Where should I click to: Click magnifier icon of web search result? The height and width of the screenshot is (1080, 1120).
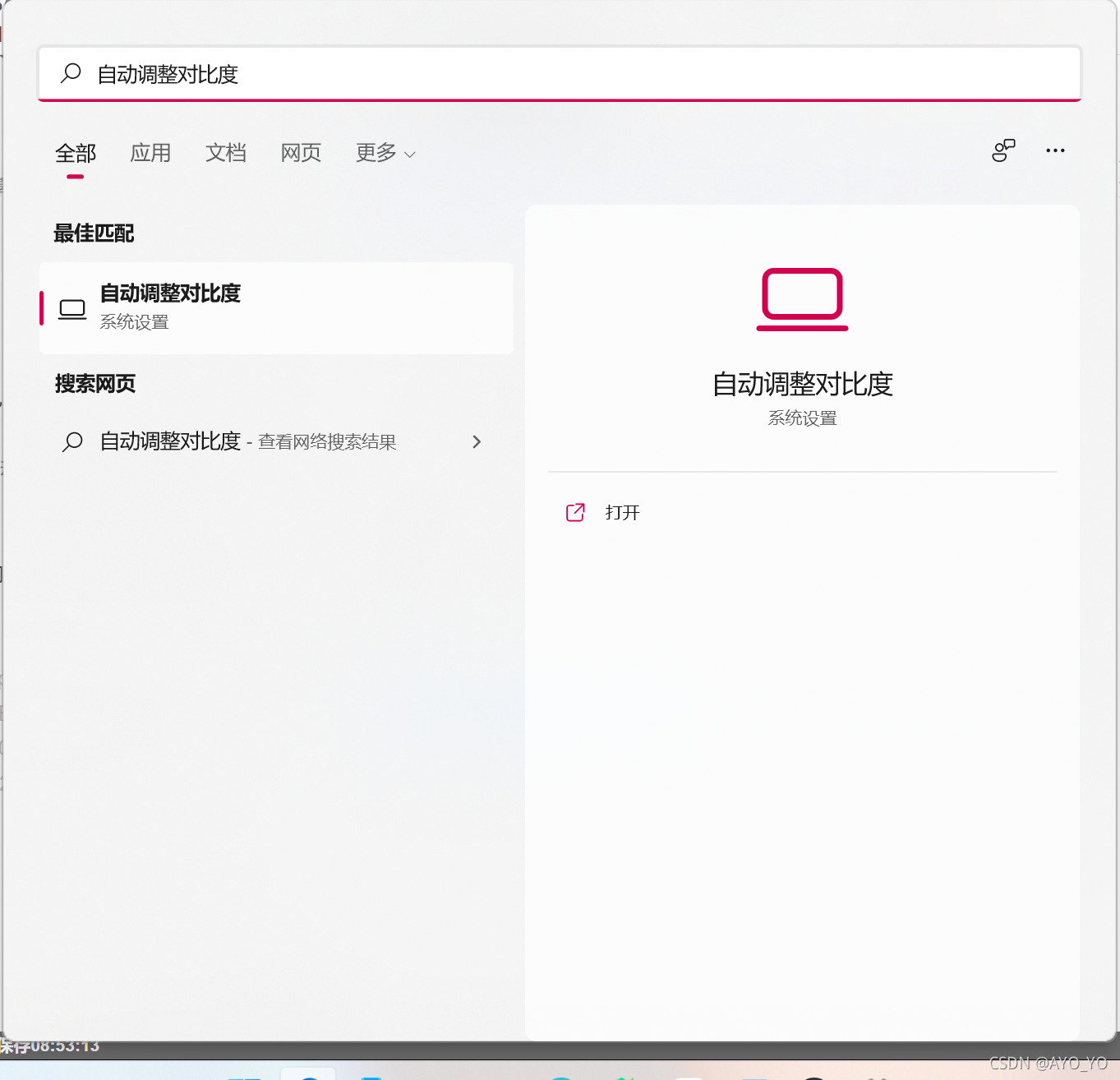coord(72,441)
